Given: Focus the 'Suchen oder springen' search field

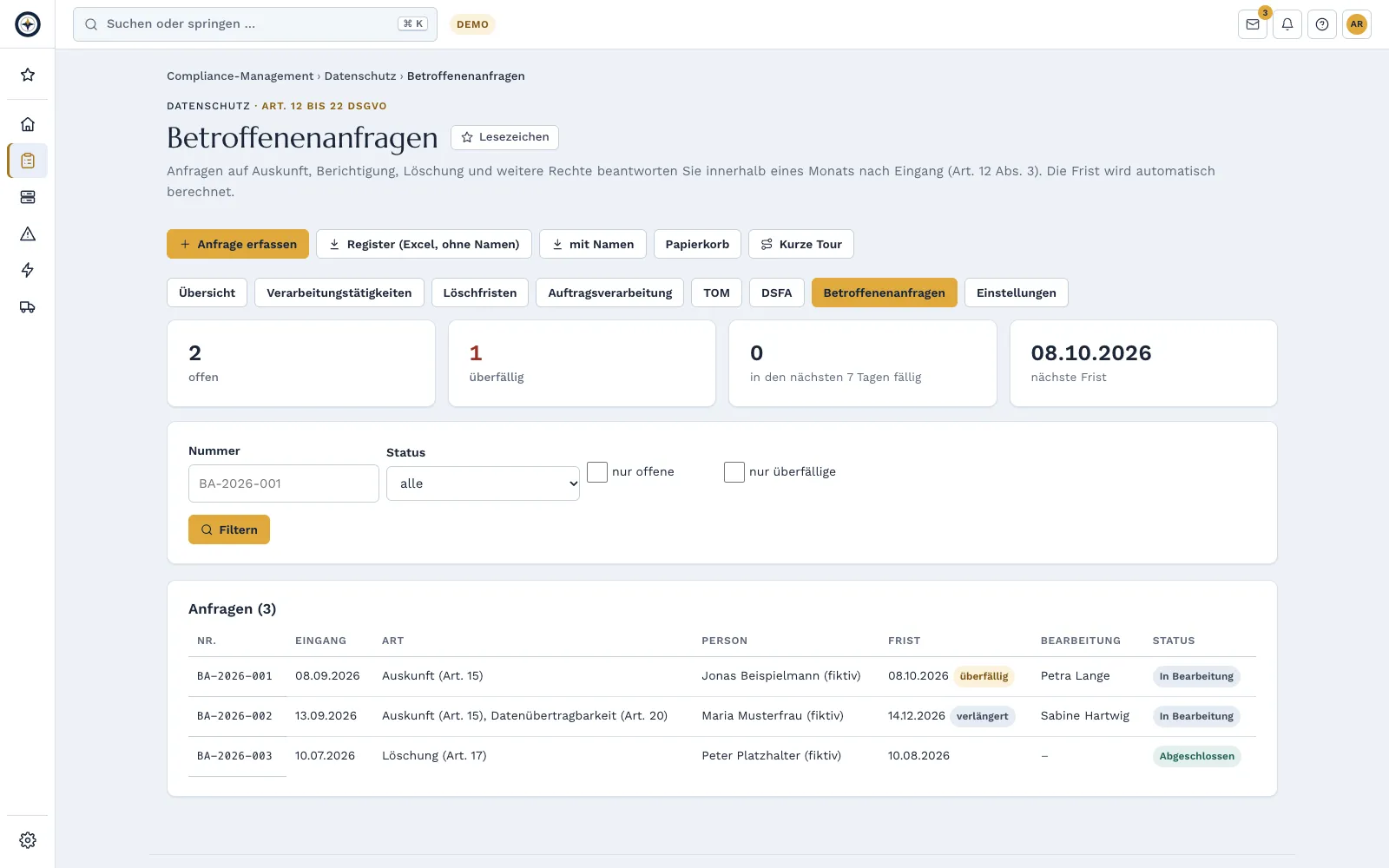Looking at the screenshot, I should click(x=255, y=24).
